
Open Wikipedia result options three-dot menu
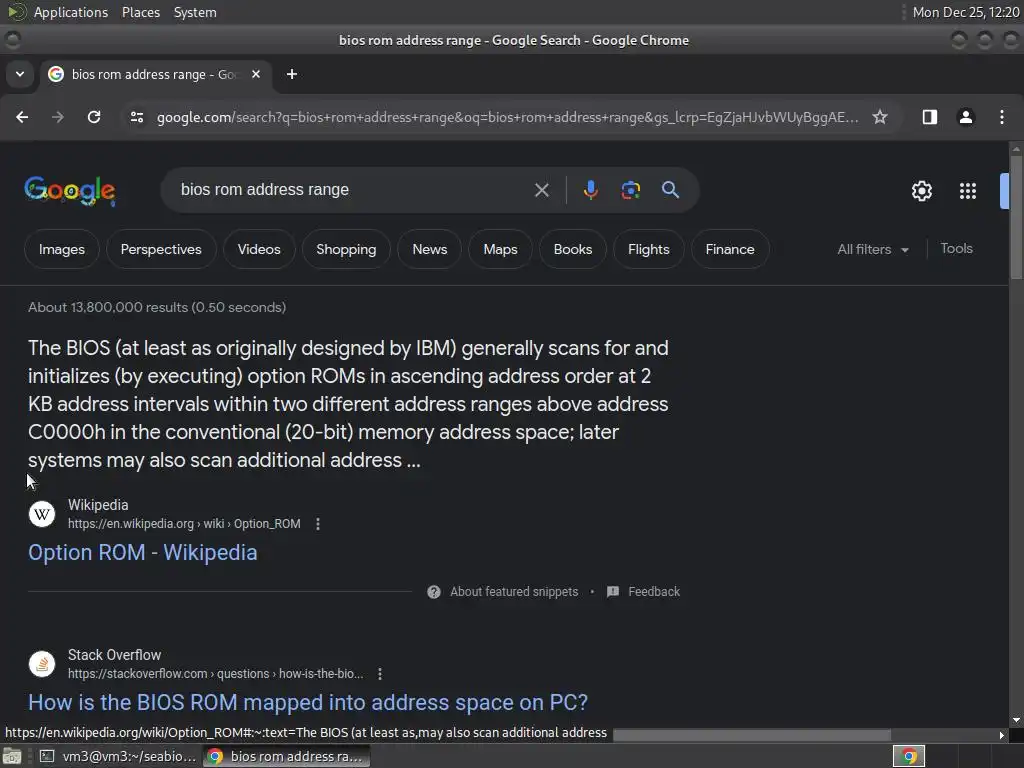point(318,524)
